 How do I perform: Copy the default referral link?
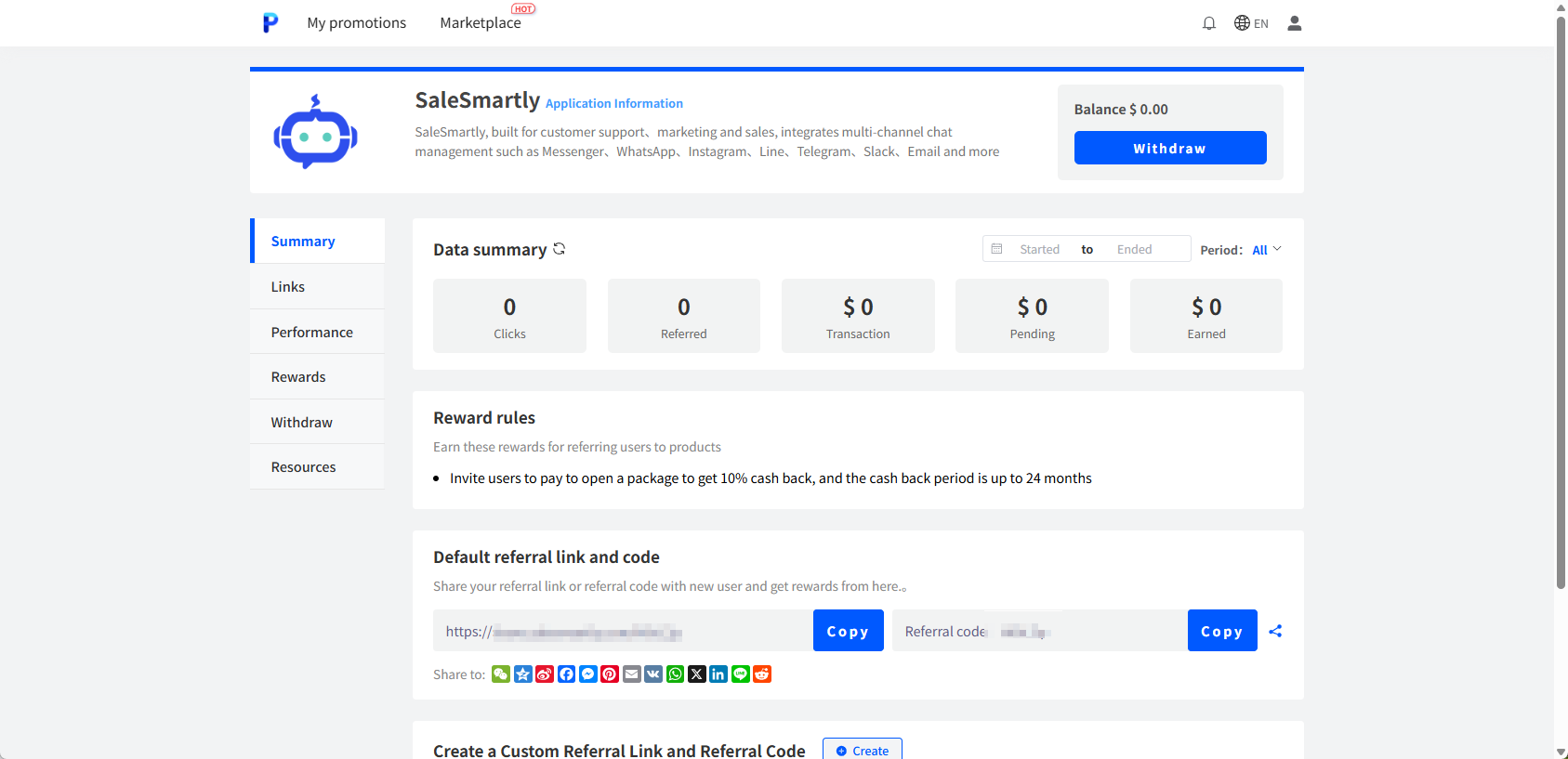tap(848, 631)
